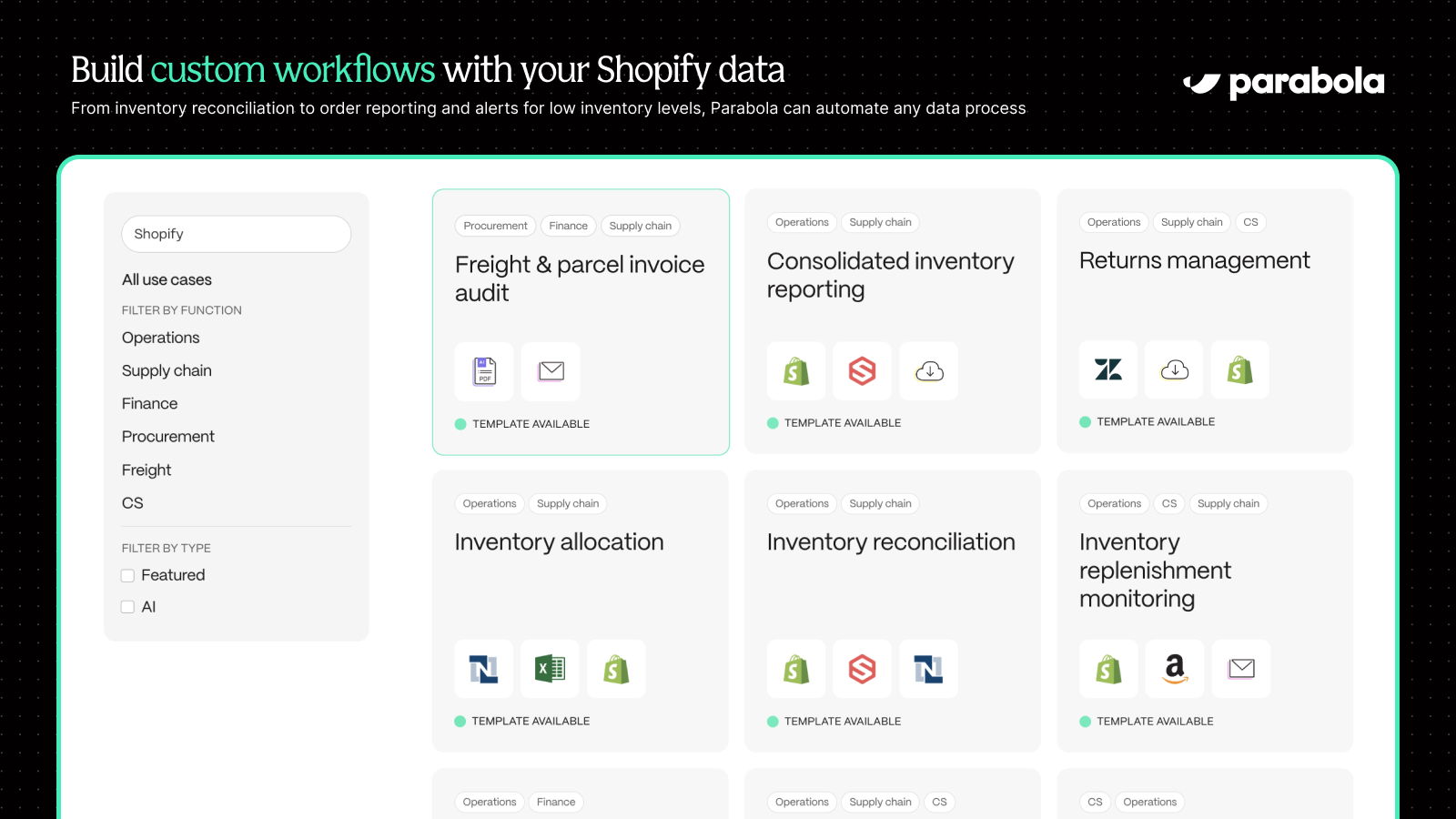Click the cloud download icon in Returns management

[x=1174, y=369]
